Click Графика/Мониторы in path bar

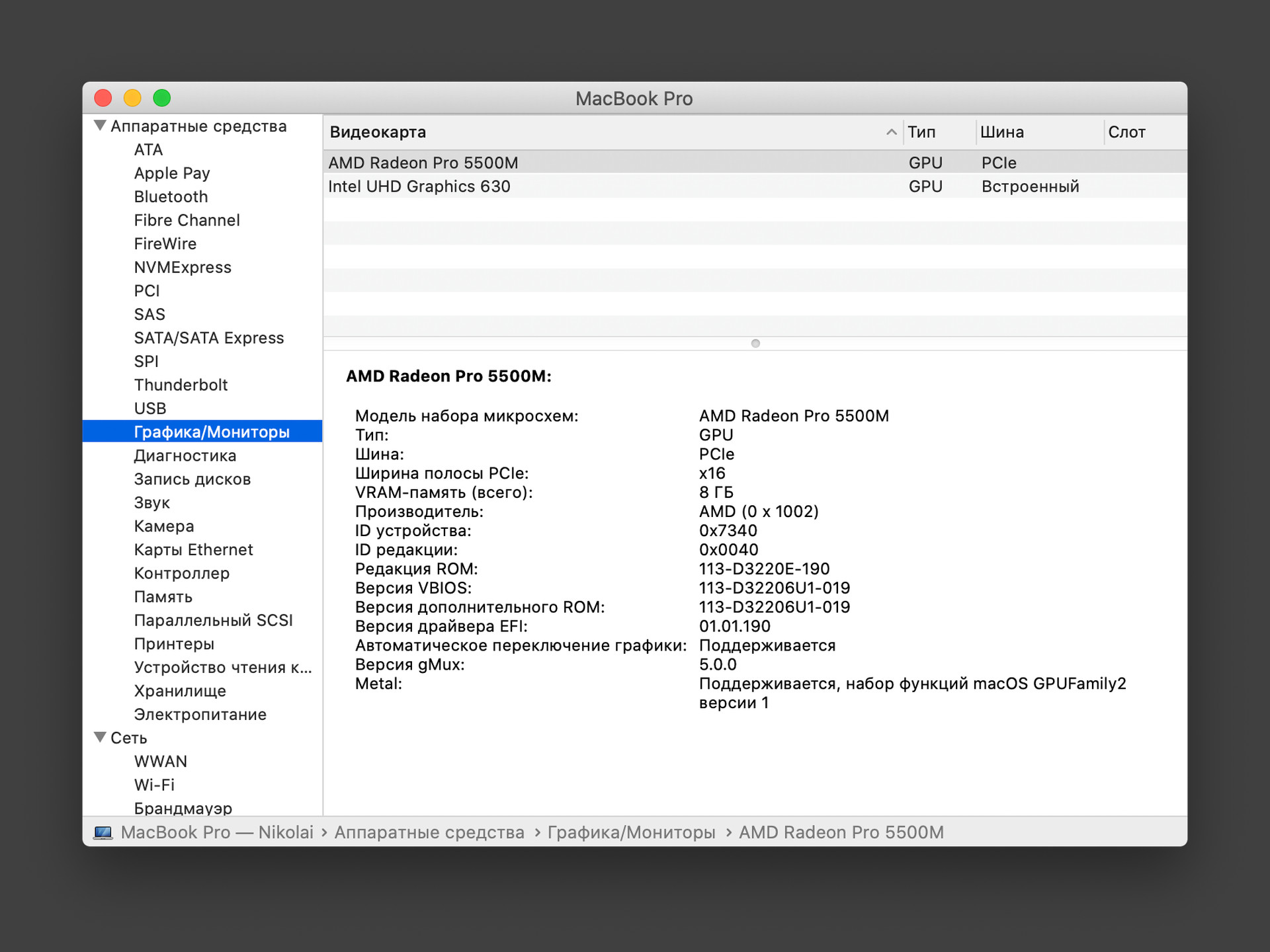[x=632, y=832]
